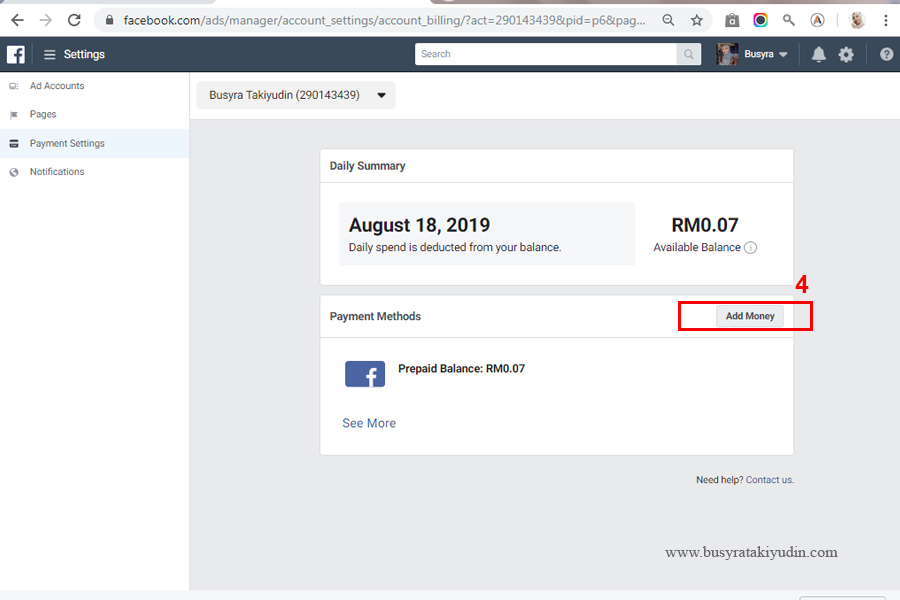
Task: Click the Ad Accounts sidebar icon
Action: coord(14,86)
